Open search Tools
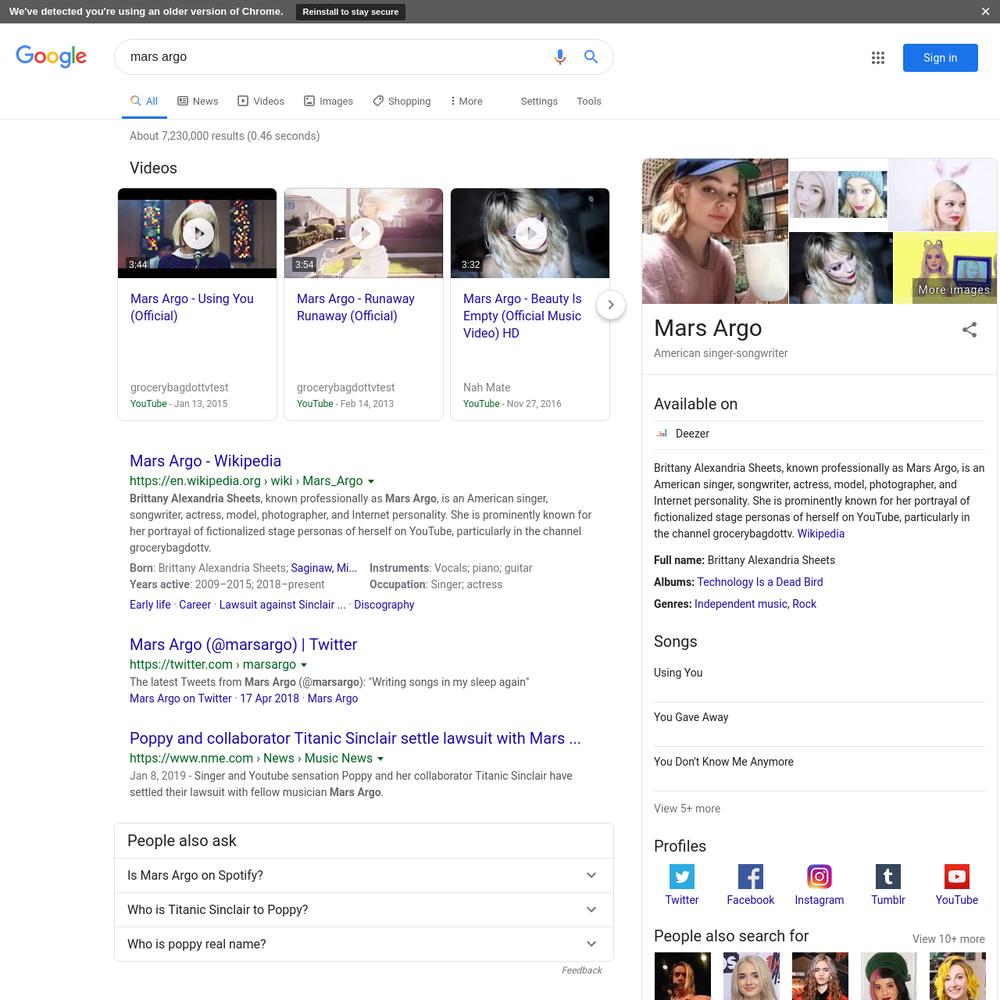 (589, 101)
